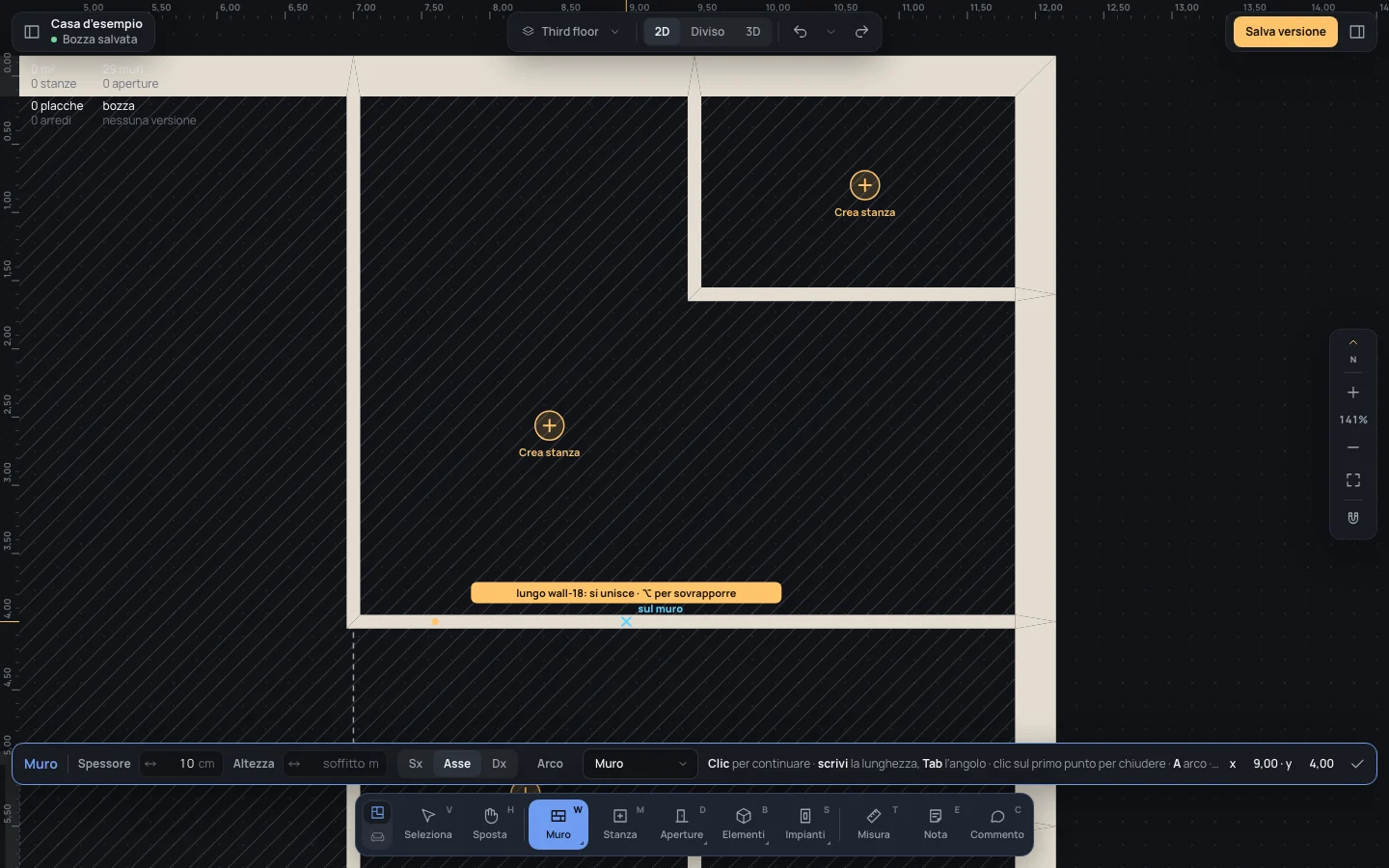Switch to floor plan mode icon
The image size is (1389, 868).
click(377, 813)
